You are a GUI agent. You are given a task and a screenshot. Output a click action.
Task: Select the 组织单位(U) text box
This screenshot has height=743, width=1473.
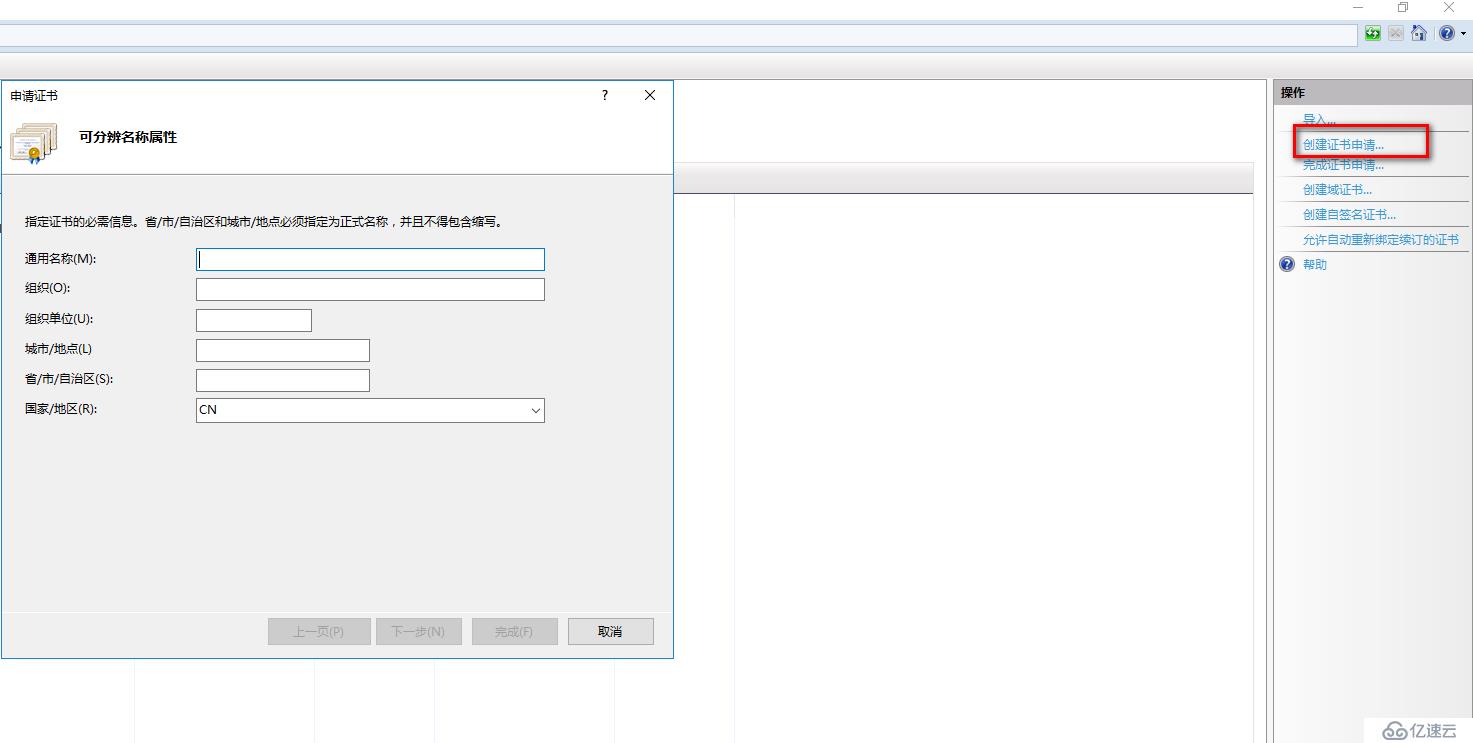[254, 320]
